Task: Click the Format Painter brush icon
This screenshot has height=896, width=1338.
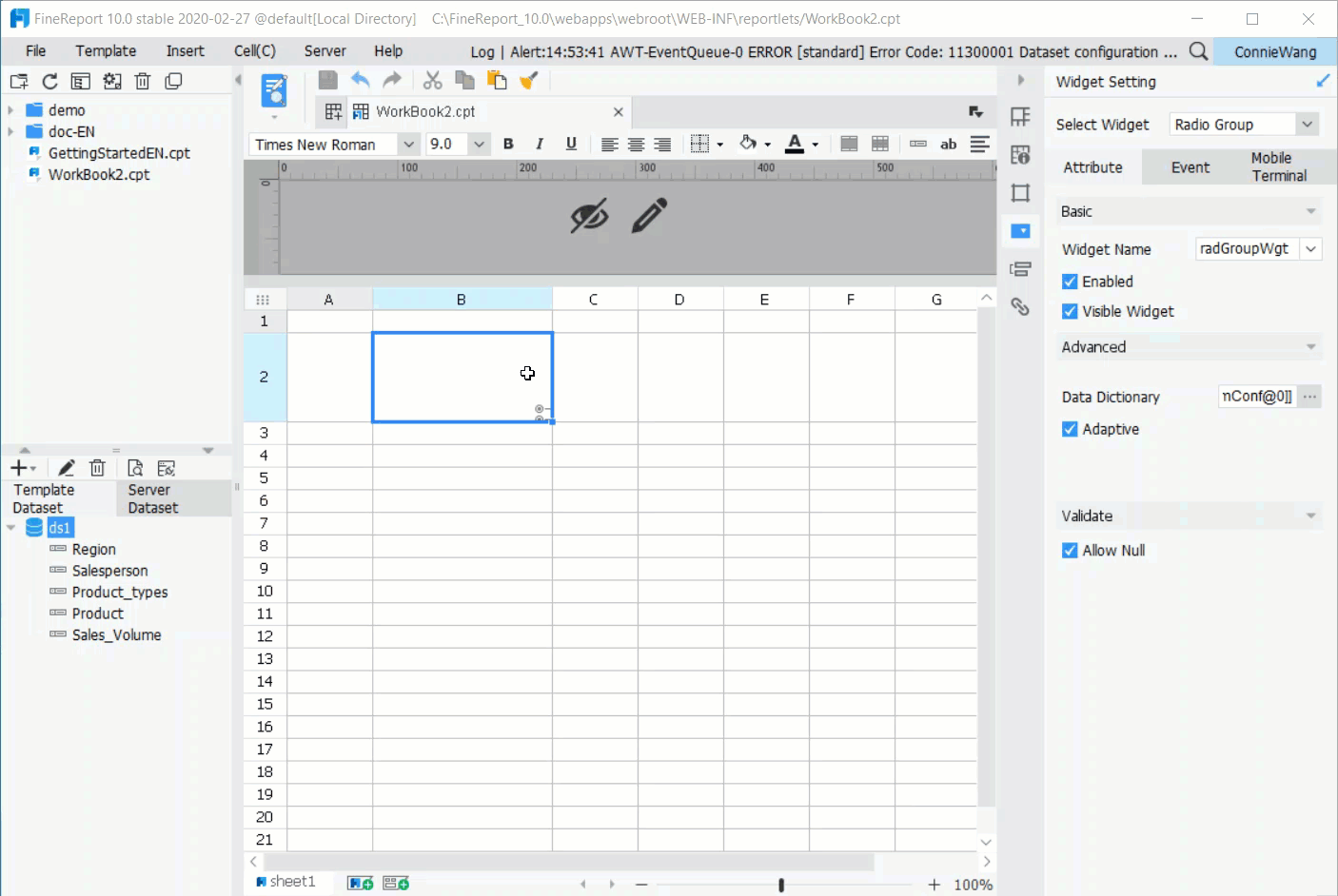Action: click(529, 81)
